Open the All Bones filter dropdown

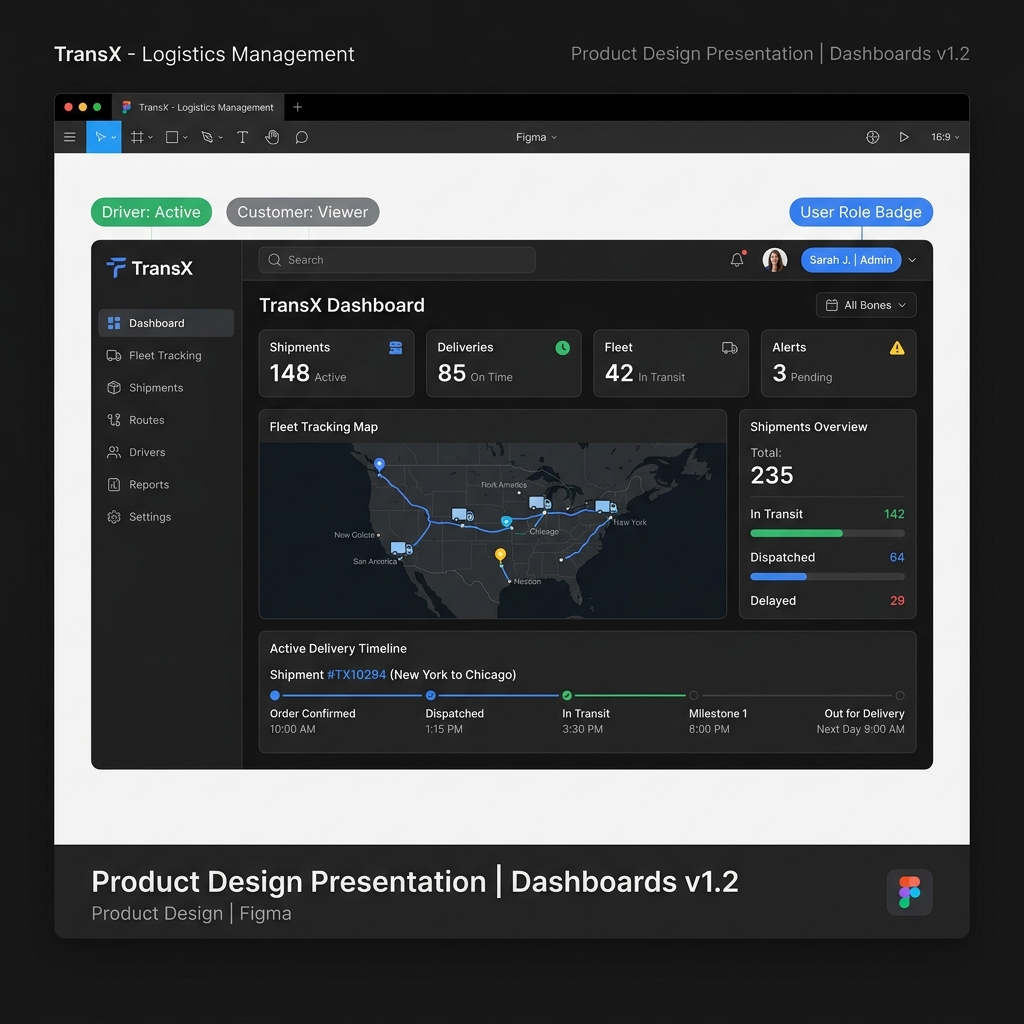click(866, 305)
